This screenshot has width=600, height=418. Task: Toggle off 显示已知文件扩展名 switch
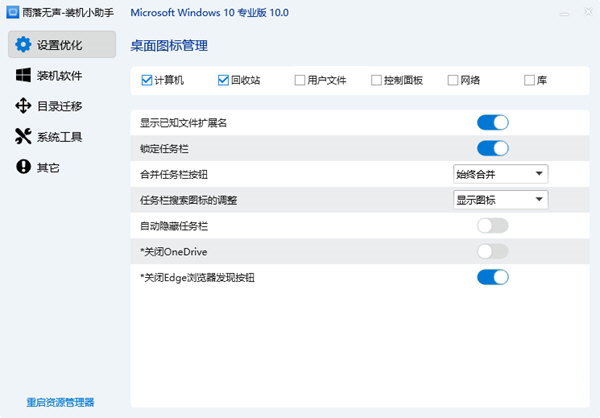point(493,122)
